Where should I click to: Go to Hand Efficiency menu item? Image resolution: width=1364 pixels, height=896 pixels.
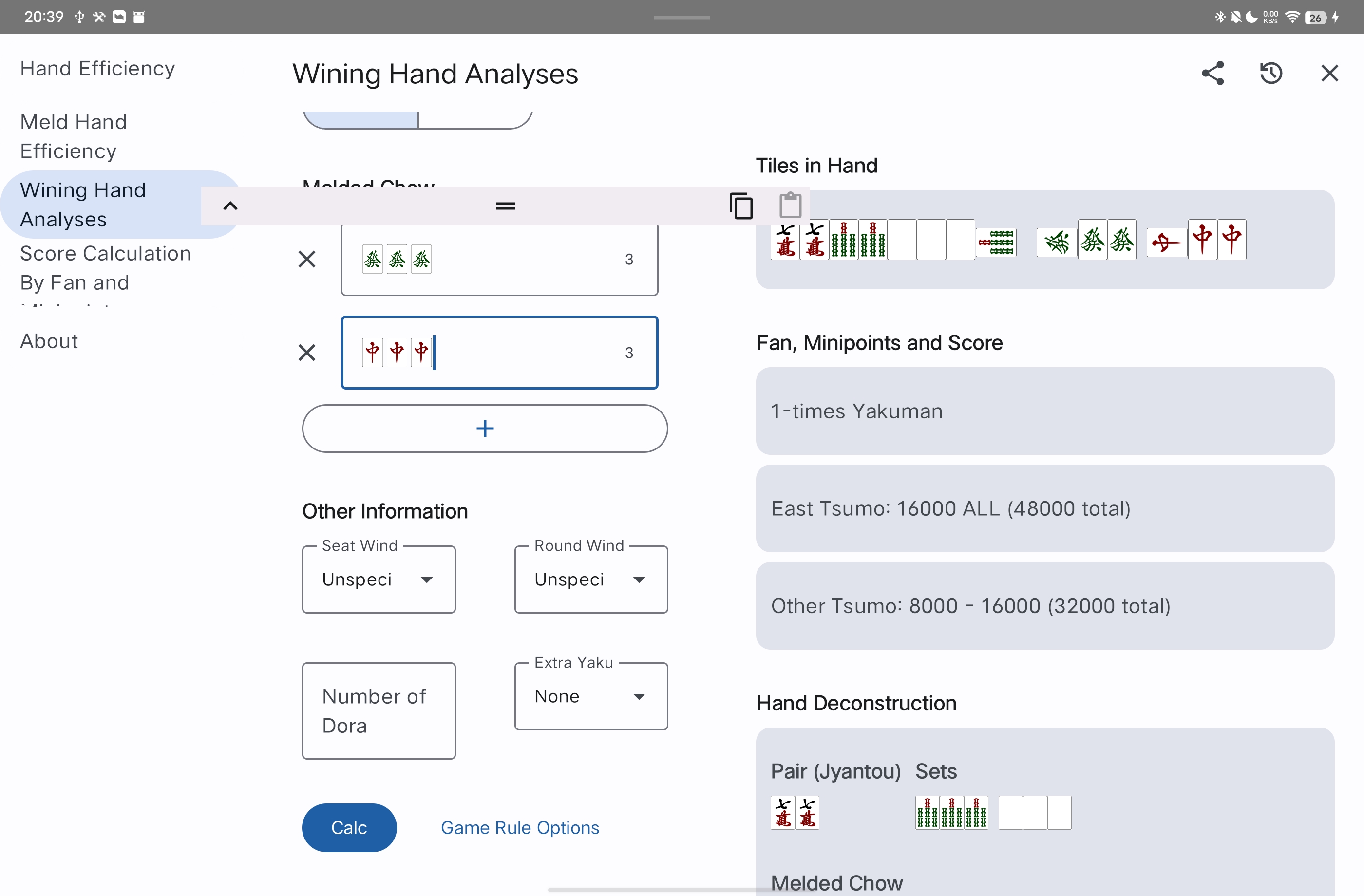point(97,69)
